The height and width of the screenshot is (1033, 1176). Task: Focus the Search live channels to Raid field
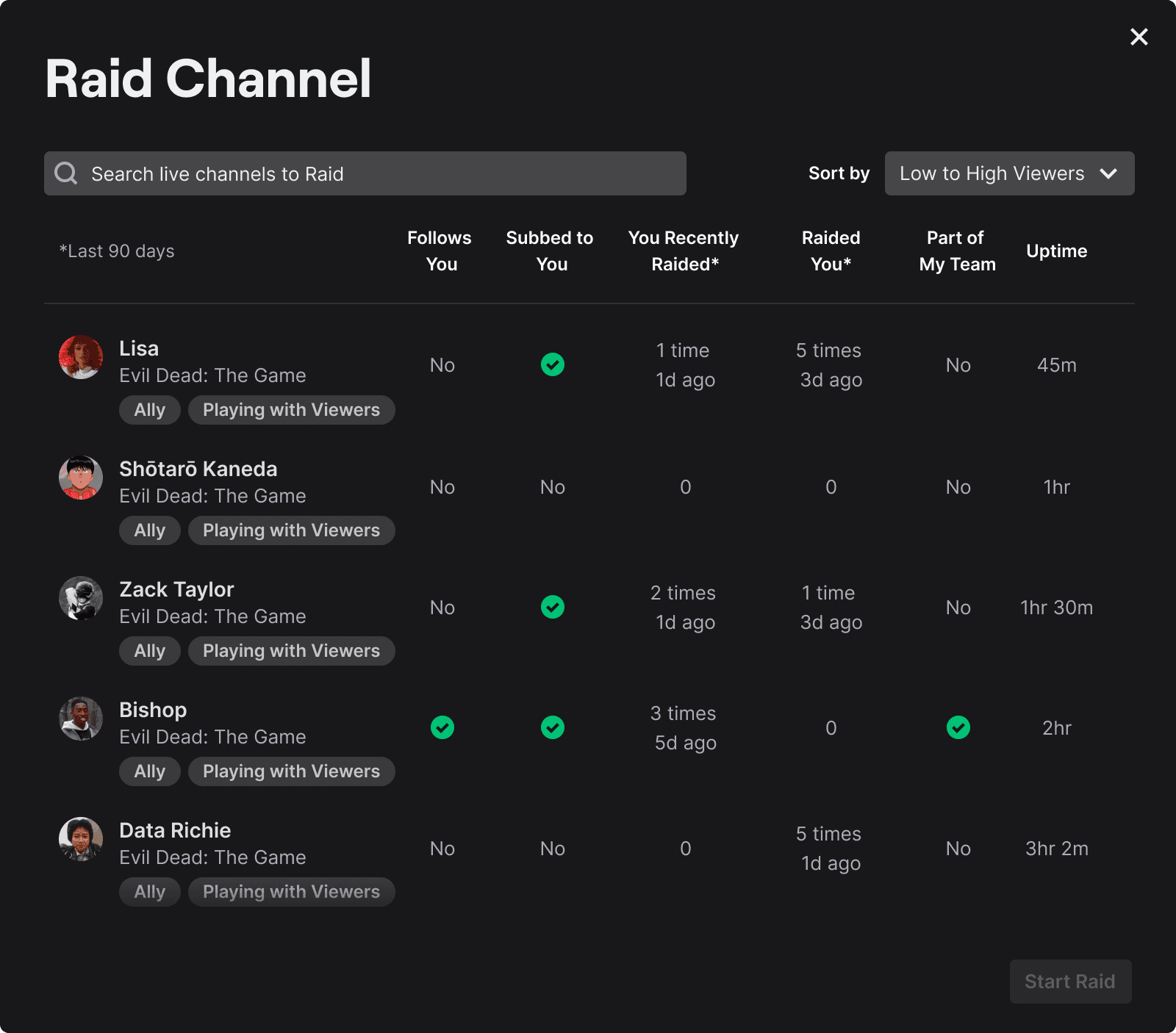[365, 173]
